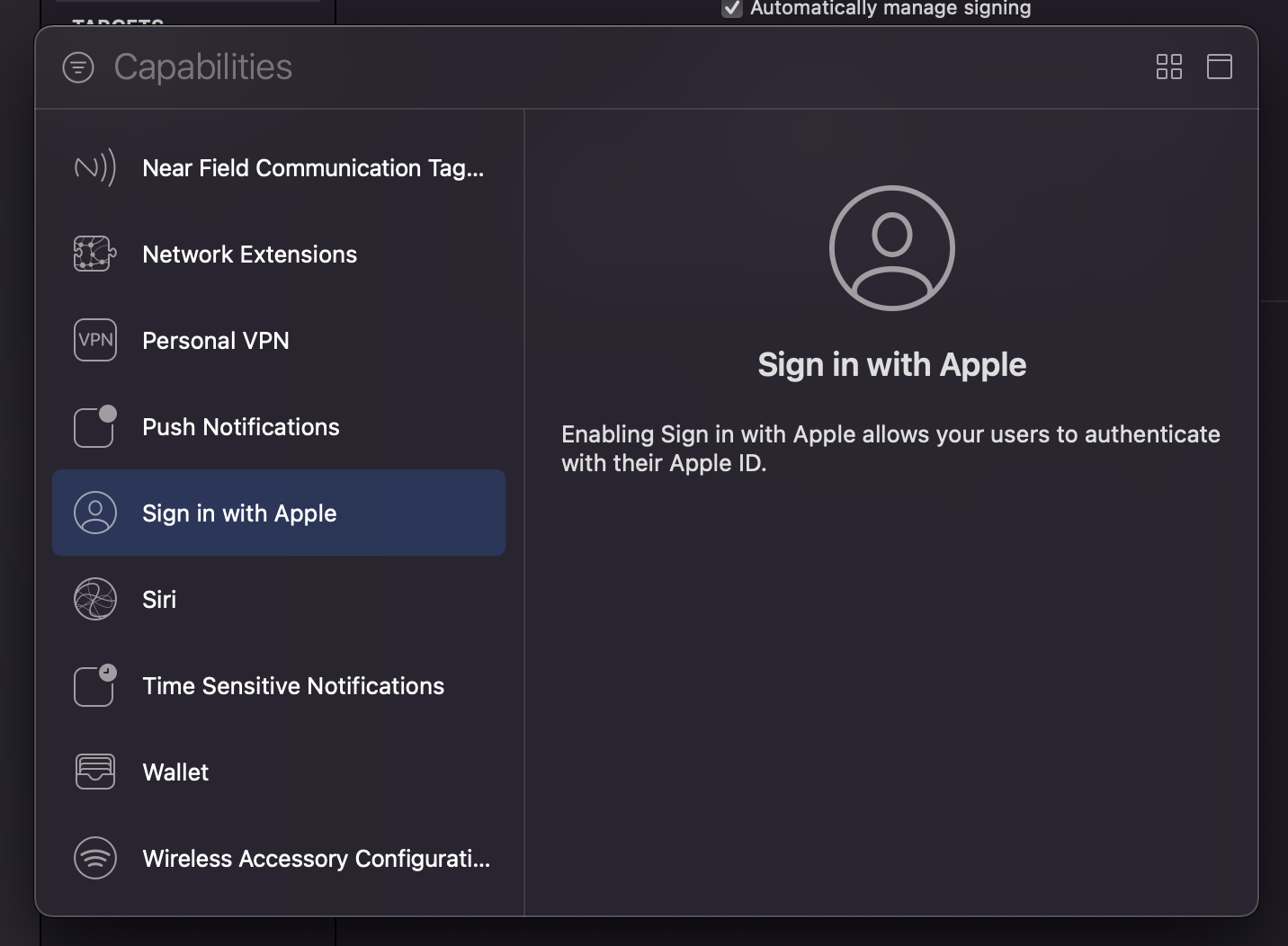
Task: Open the capabilities filter options
Action: (78, 67)
